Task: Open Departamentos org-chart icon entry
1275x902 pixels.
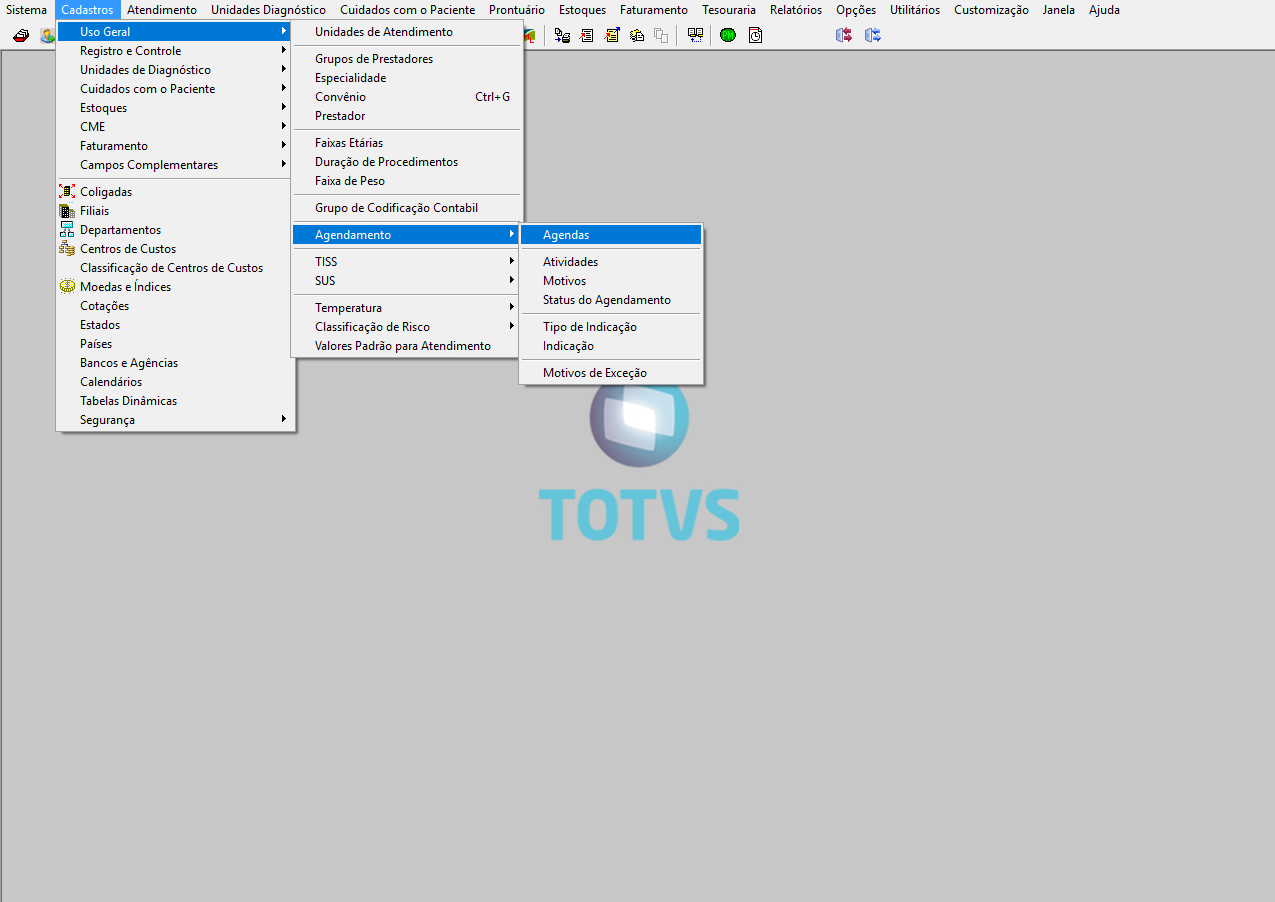Action: click(x=176, y=230)
